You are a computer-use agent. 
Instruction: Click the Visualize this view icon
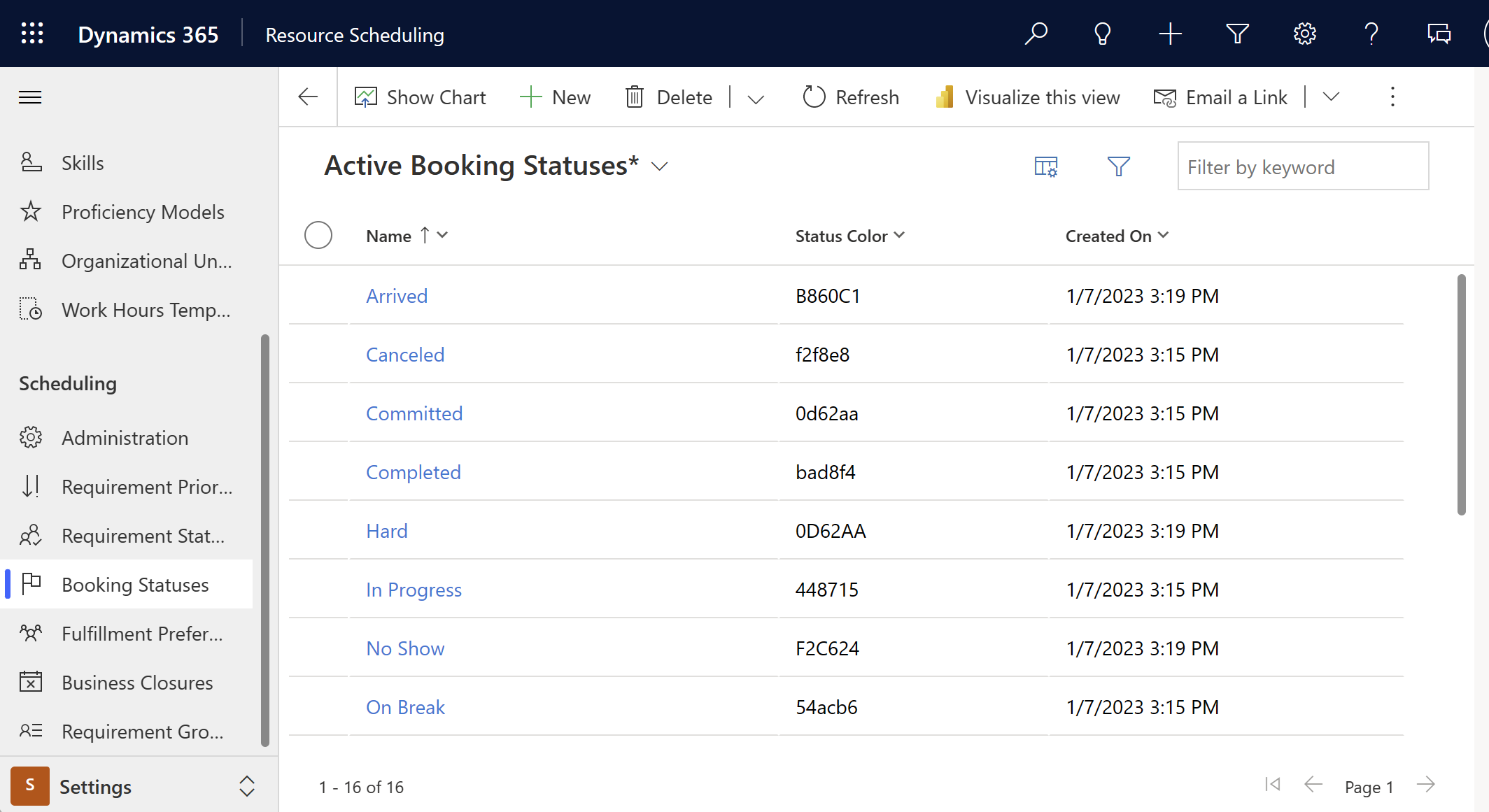point(944,97)
